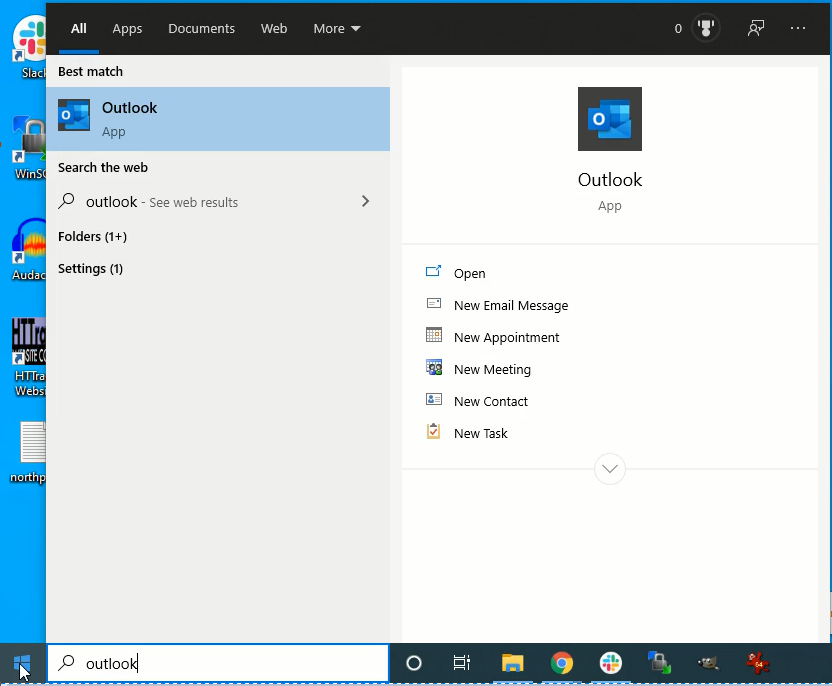Expand more Outlook actions with chevron
The height and width of the screenshot is (686, 832).
point(609,468)
